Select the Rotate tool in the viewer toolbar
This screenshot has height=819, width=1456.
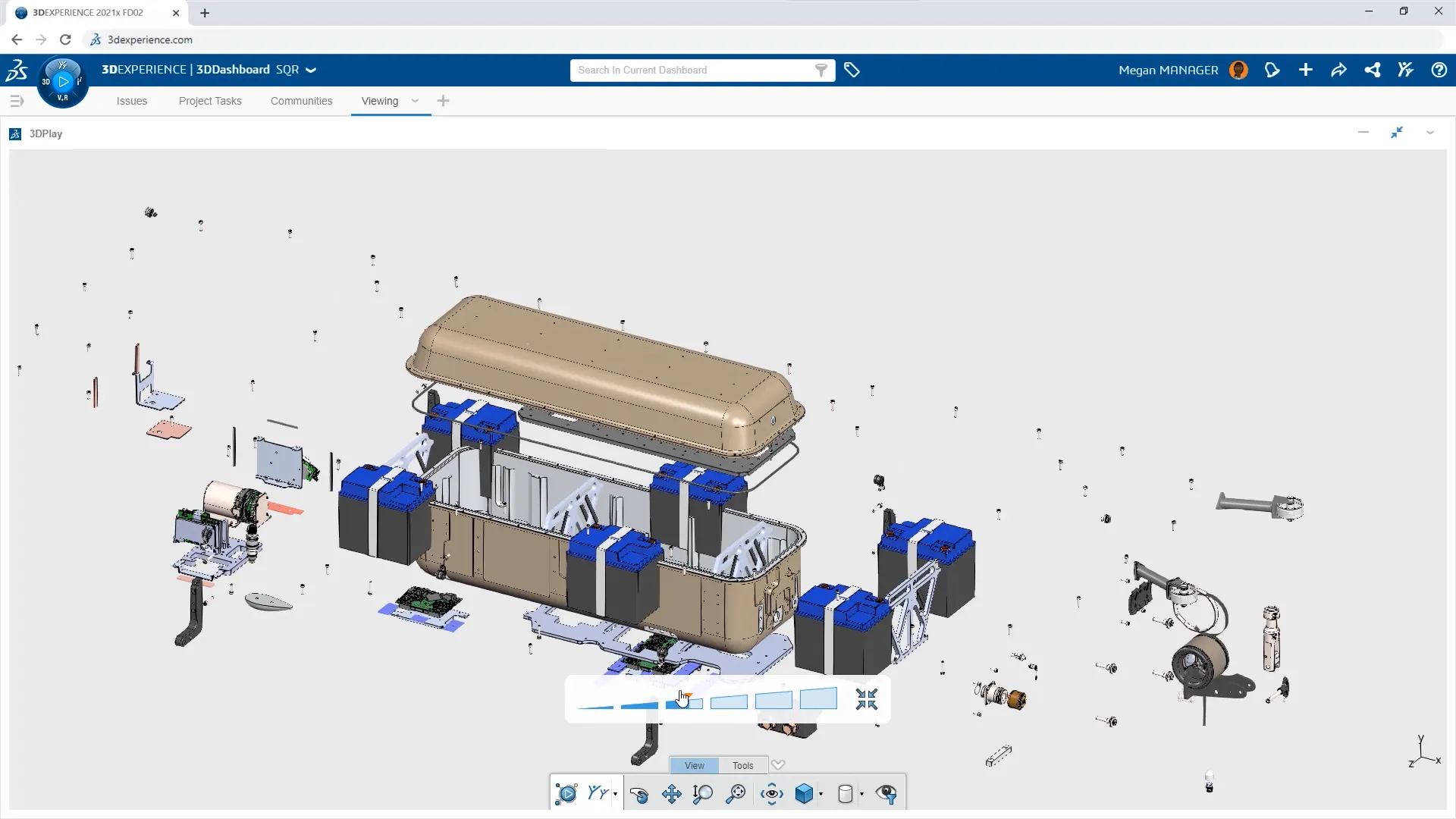point(639,794)
